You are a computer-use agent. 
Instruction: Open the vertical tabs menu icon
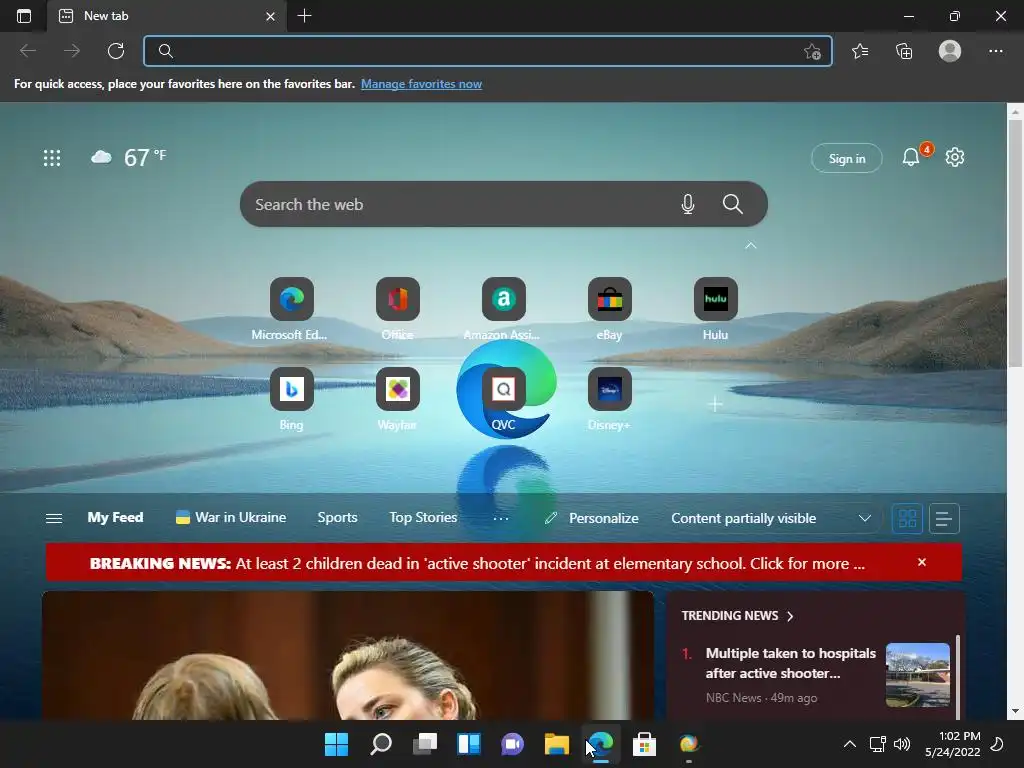[24, 16]
